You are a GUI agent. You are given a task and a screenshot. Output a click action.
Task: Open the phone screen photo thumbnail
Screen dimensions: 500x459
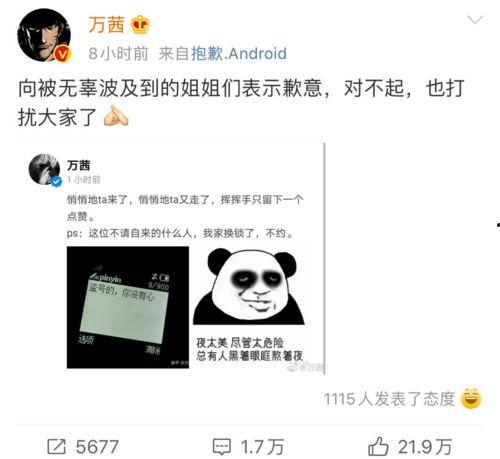(128, 307)
